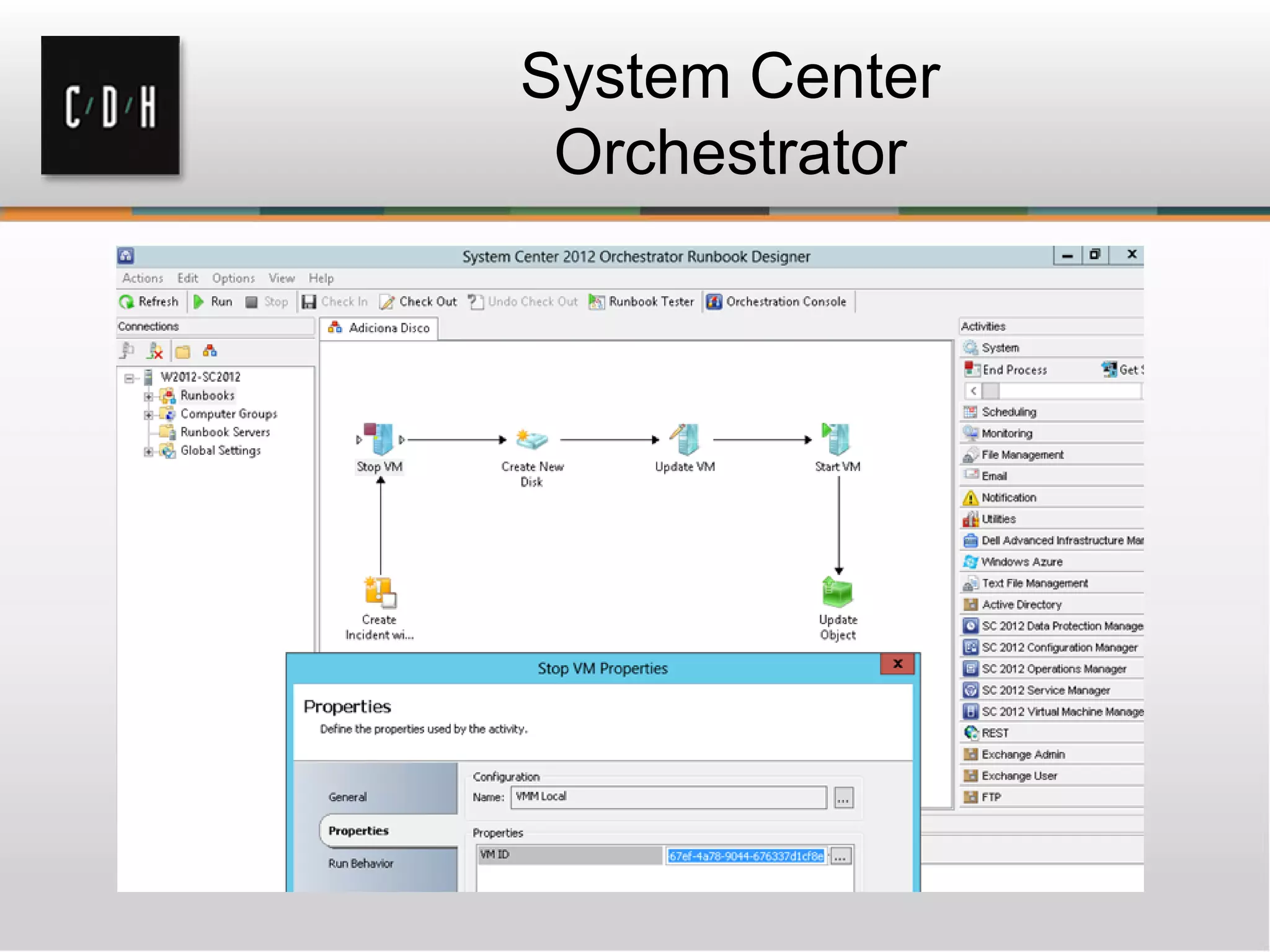Open the Options menu
The image size is (1270, 952).
click(x=233, y=279)
